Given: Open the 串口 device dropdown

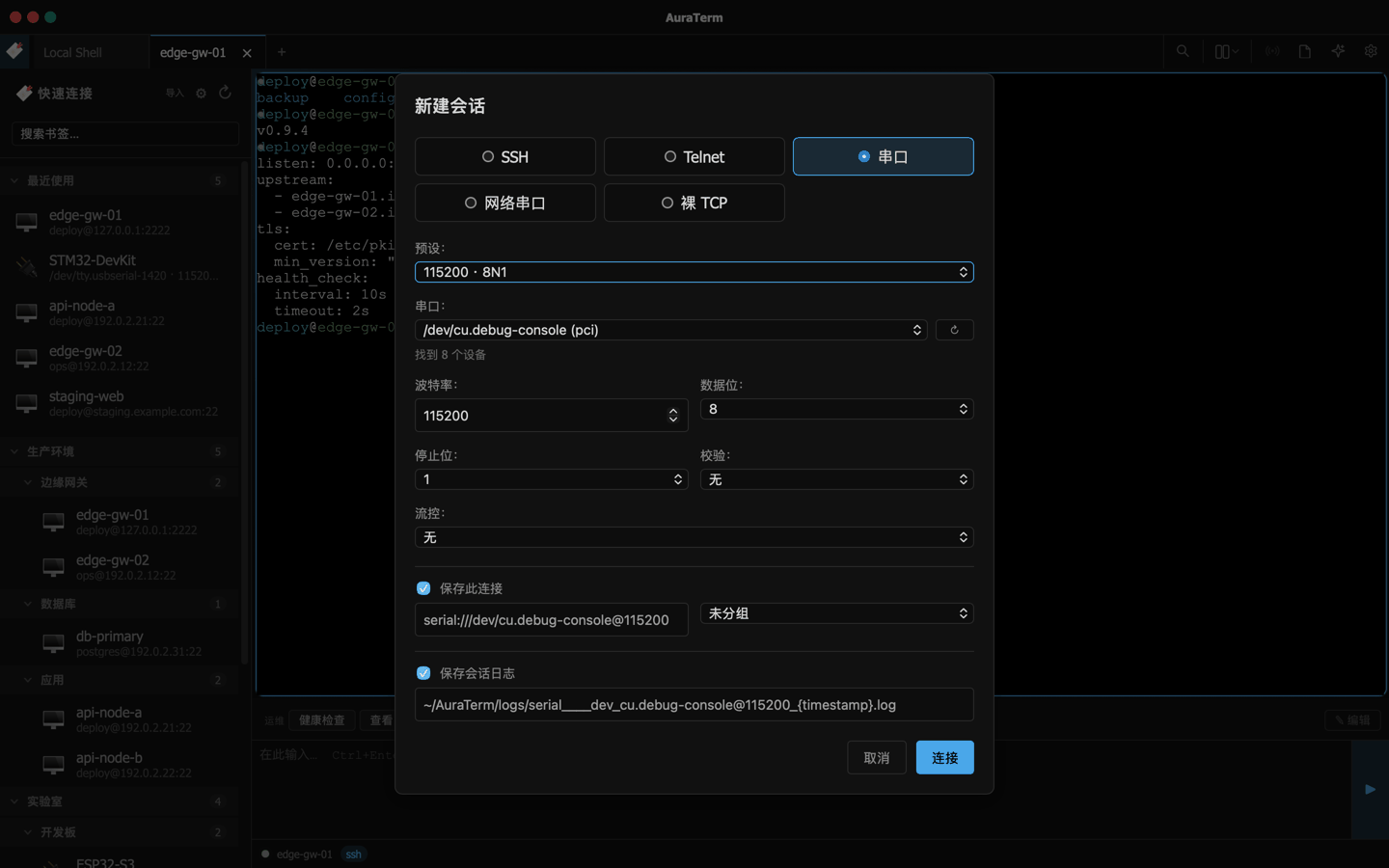Looking at the screenshot, I should coord(670,330).
